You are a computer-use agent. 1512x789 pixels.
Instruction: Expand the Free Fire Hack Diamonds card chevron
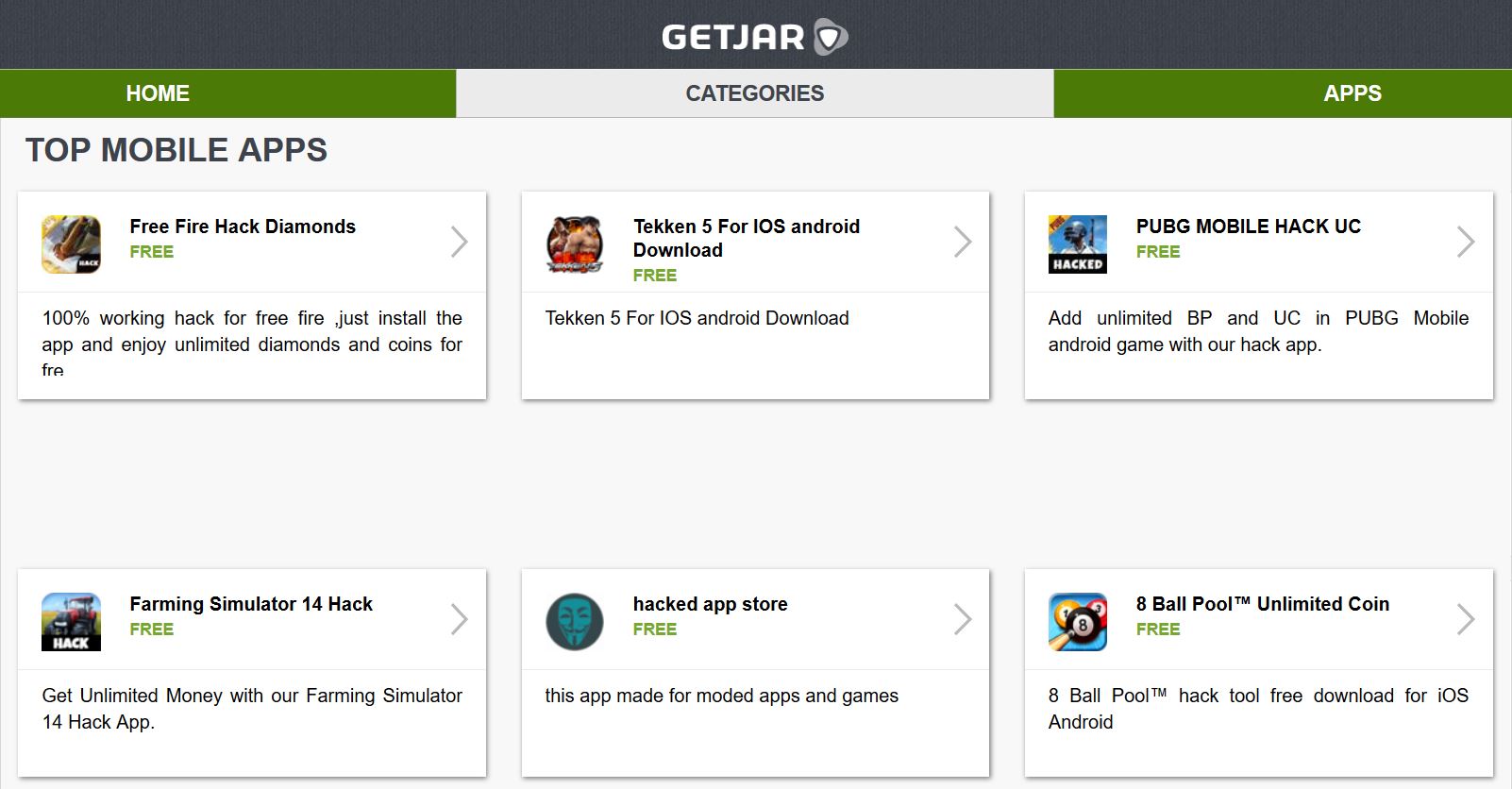click(460, 242)
